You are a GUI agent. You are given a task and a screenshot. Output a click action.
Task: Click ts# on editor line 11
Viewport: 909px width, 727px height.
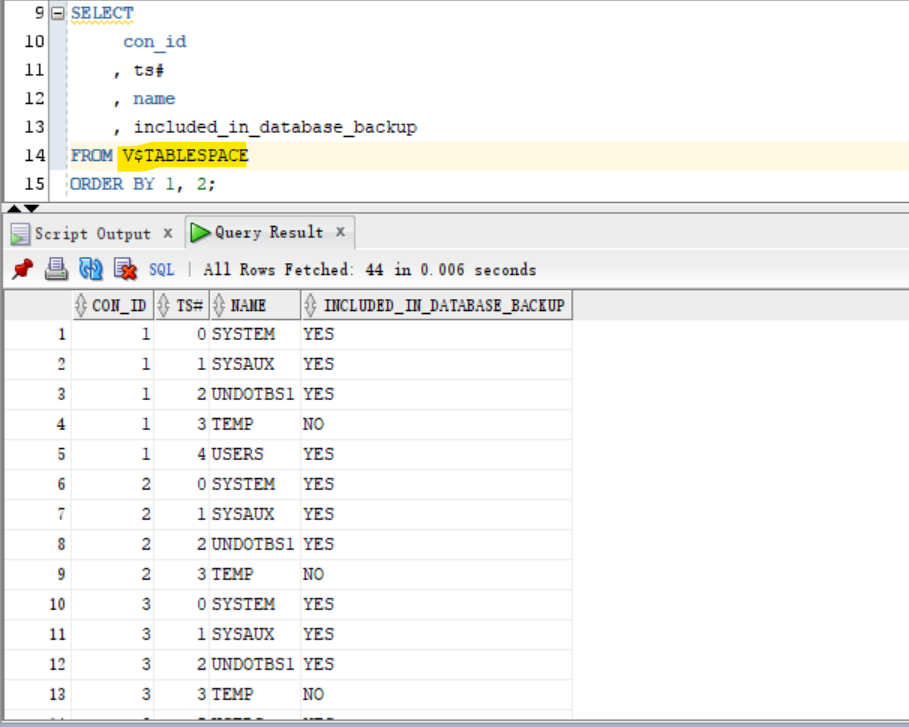149,70
